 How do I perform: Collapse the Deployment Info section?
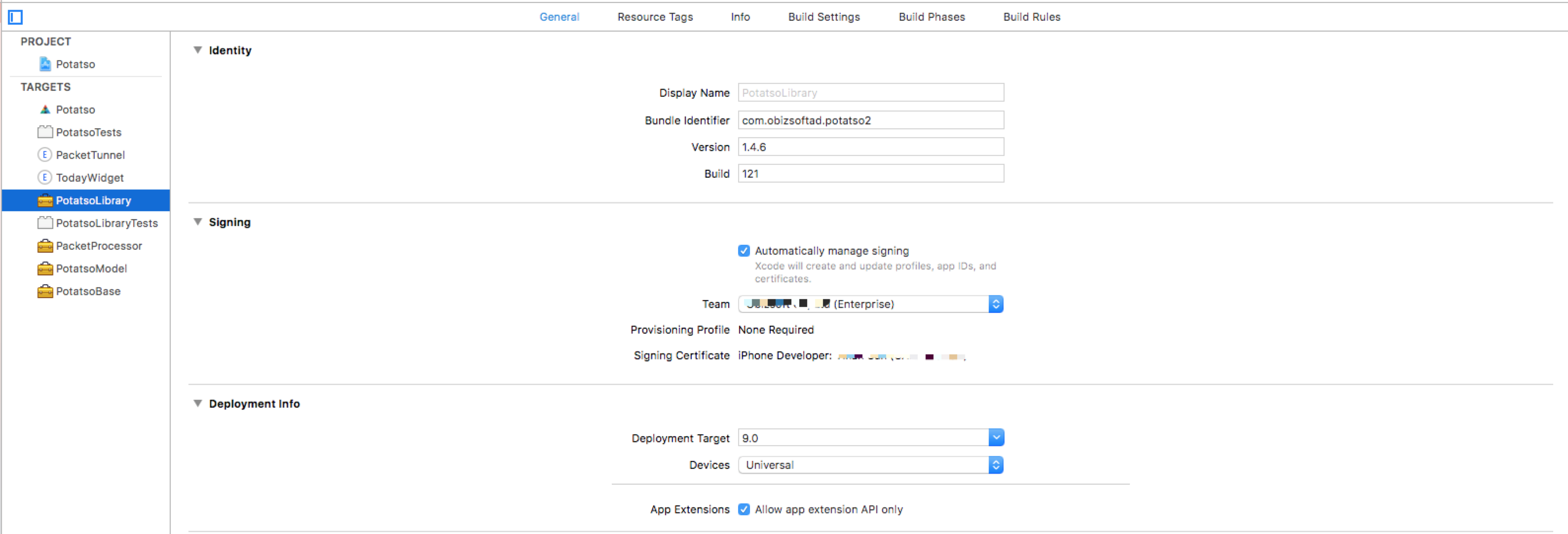click(198, 403)
